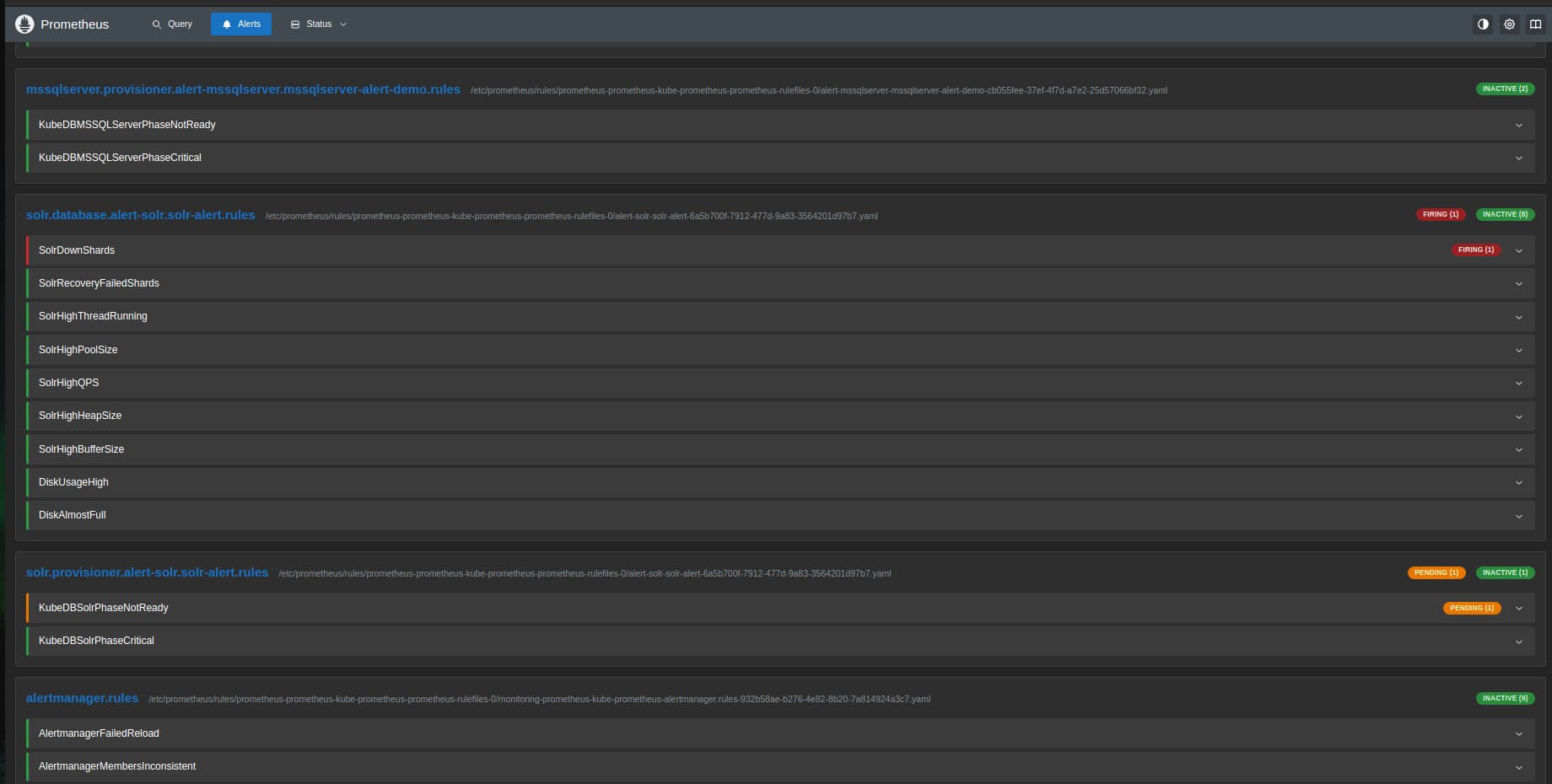Viewport: 1552px width, 784px height.
Task: Select SolrHighPoolSize rule name
Action: tap(78, 350)
